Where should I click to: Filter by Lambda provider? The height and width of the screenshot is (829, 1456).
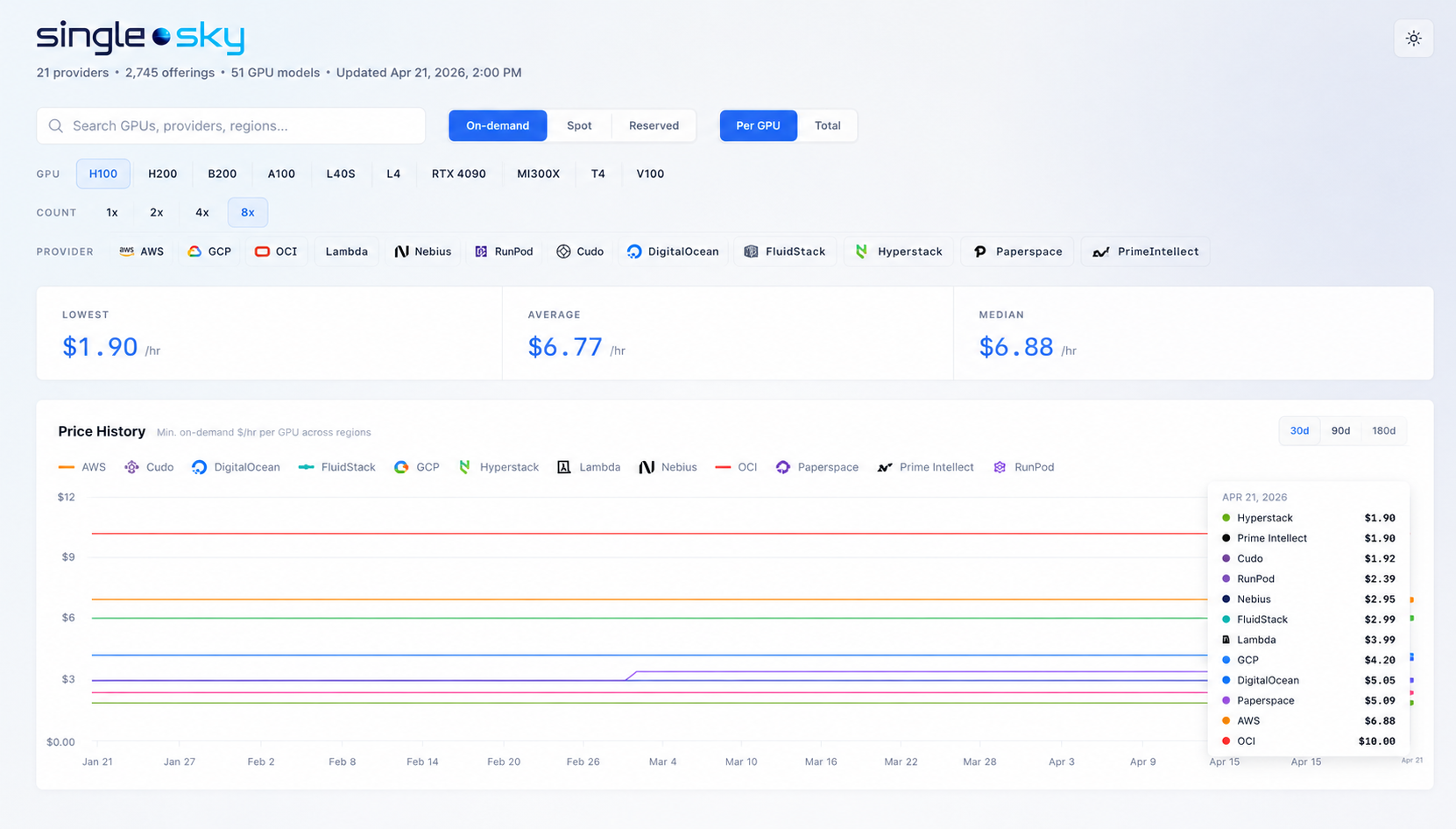click(347, 252)
